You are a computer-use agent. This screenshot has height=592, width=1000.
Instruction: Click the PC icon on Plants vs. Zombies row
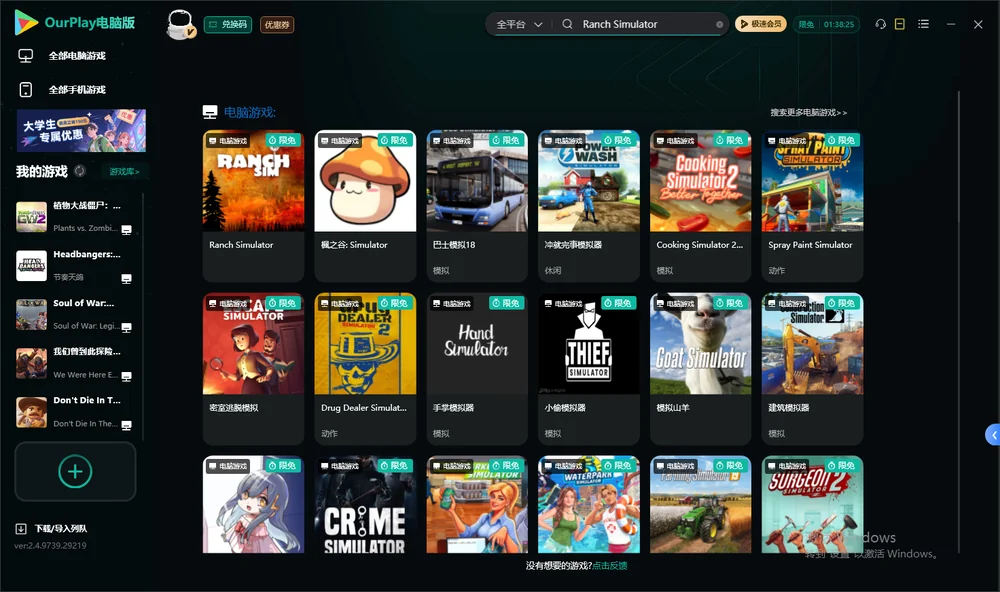point(127,230)
